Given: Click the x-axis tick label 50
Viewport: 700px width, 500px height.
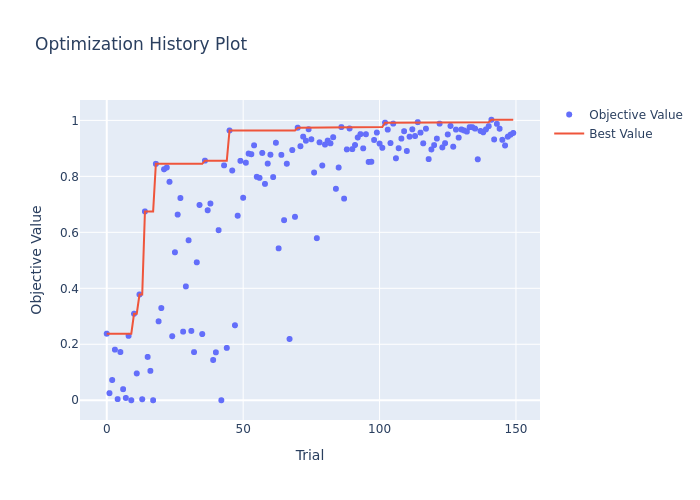Looking at the screenshot, I should (243, 429).
